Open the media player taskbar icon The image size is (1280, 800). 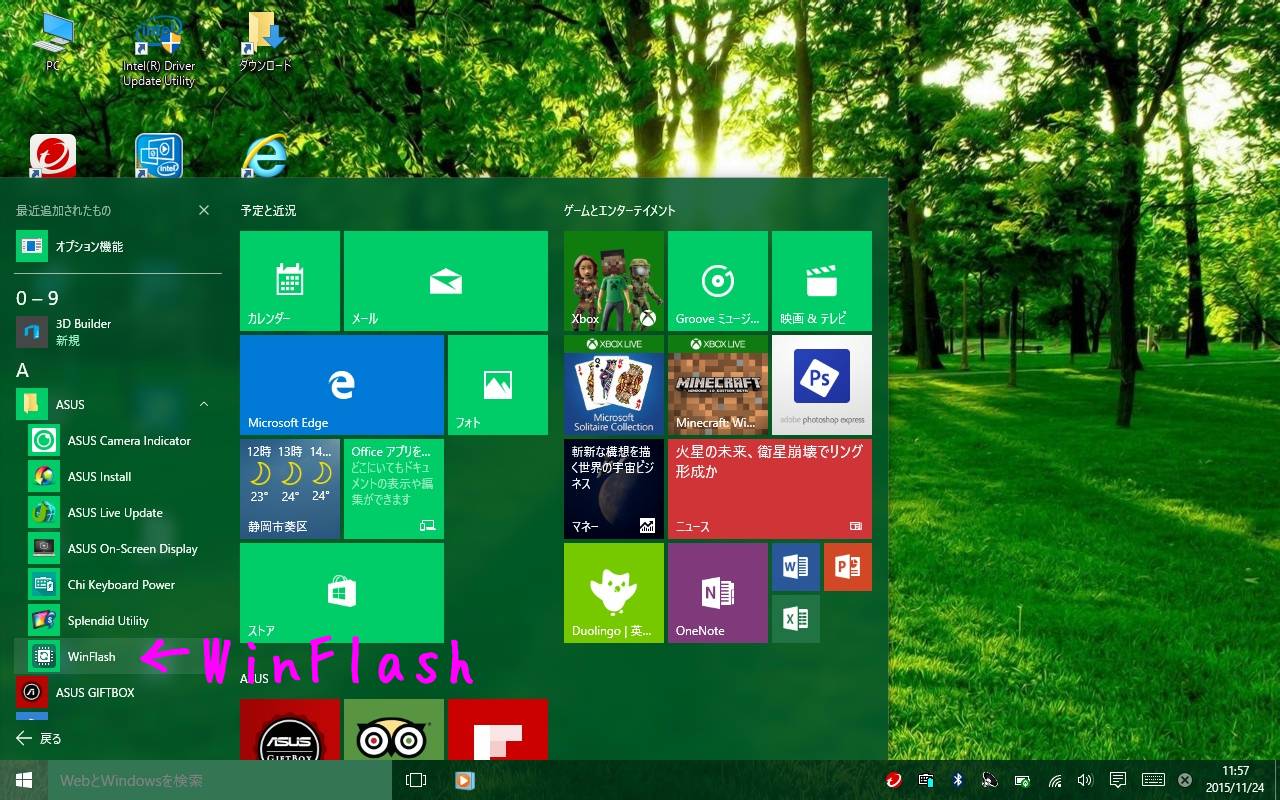tap(464, 780)
